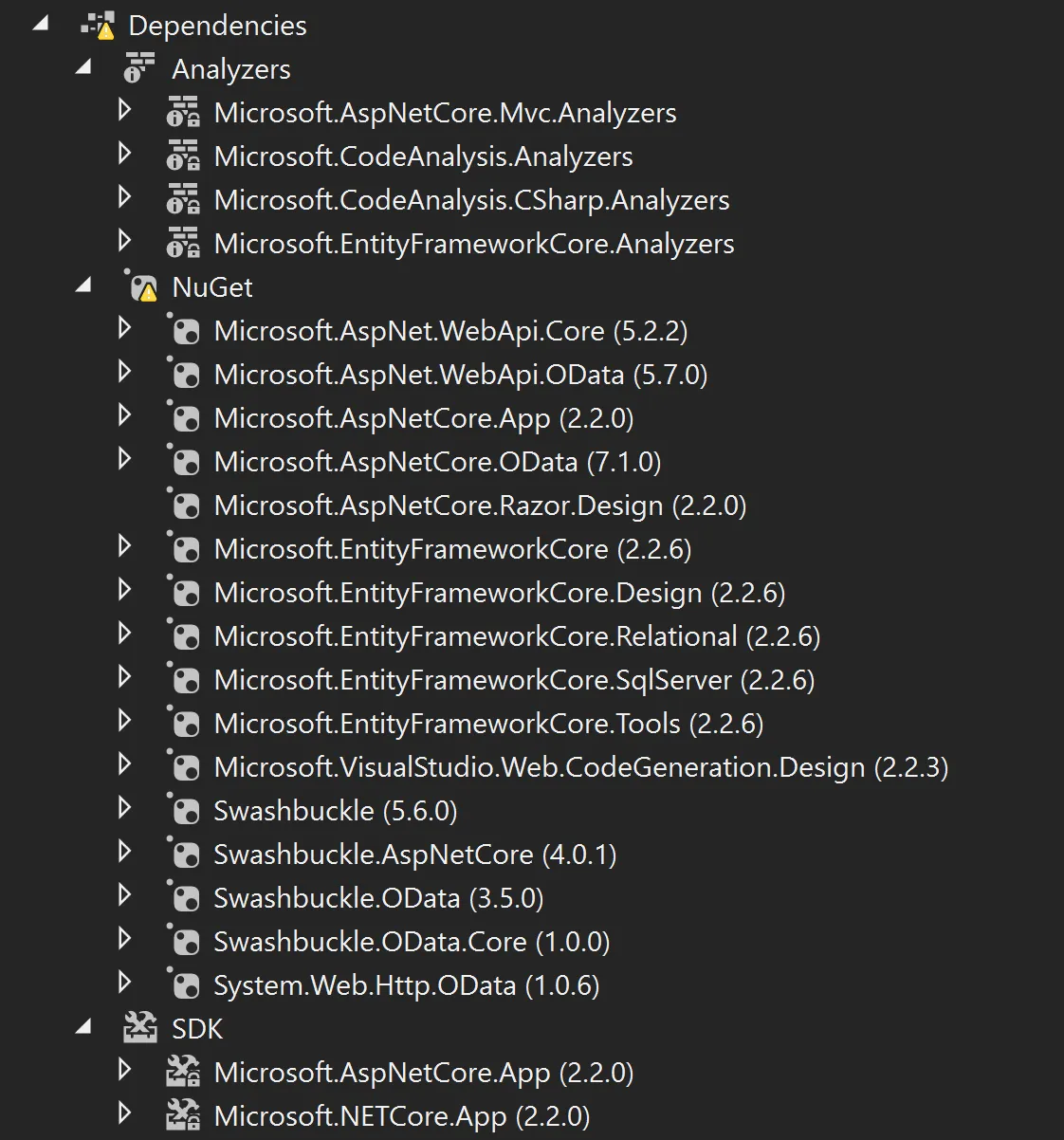Expand NuGet Microsoft.AspNetCore.App package
The height and width of the screenshot is (1140, 1064).
coord(124,415)
